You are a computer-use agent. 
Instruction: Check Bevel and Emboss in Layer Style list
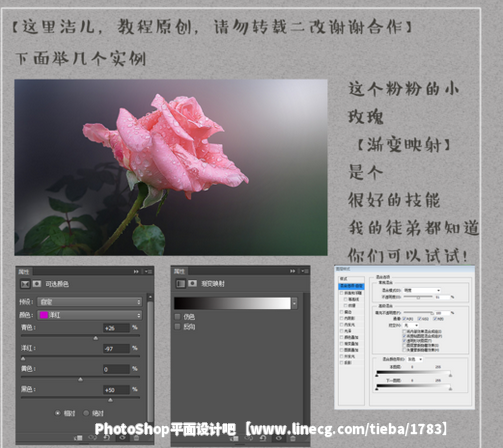(341, 293)
